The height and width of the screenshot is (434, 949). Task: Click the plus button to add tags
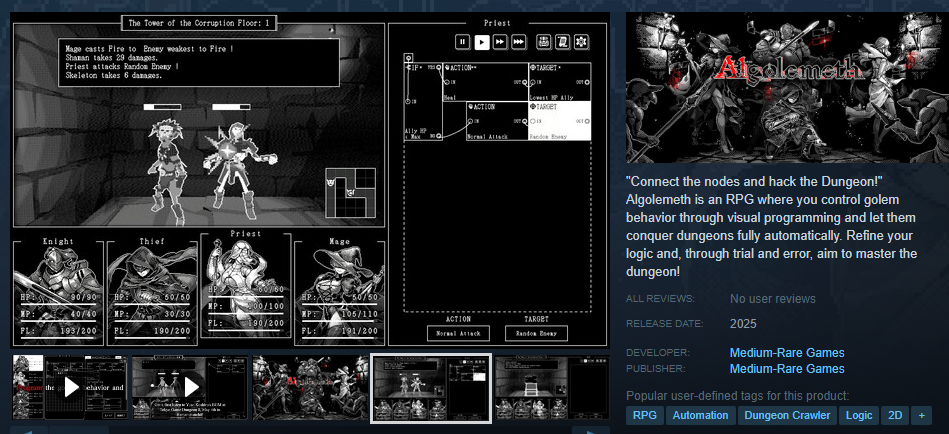pos(921,415)
